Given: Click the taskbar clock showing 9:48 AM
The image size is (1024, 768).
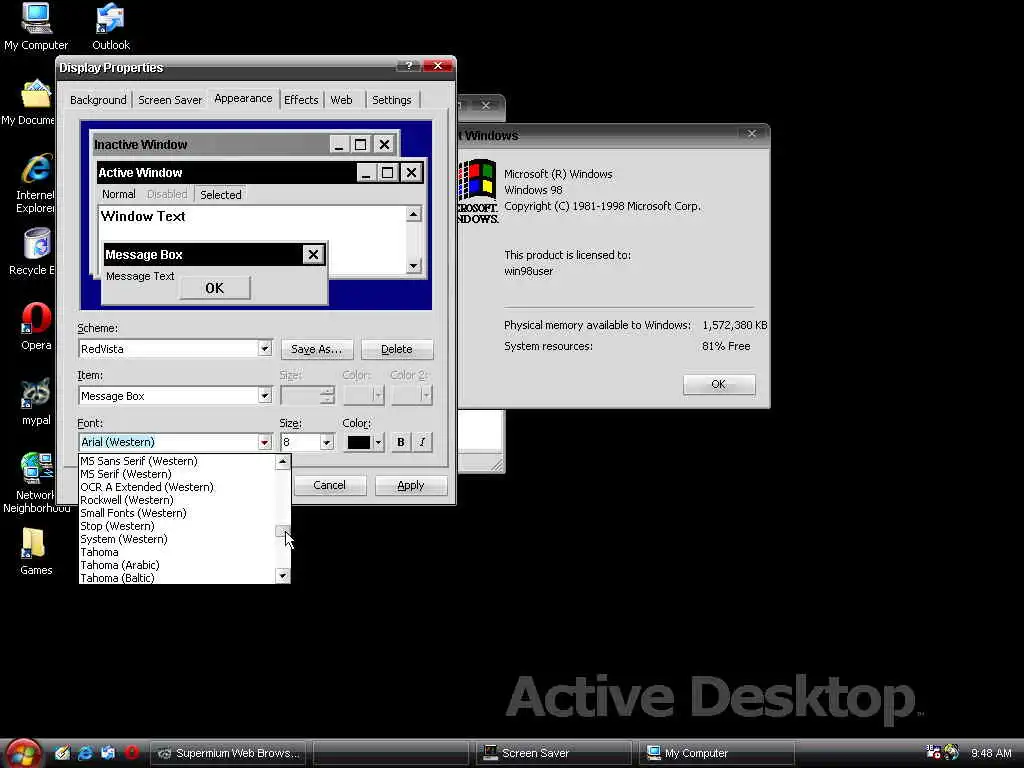Looking at the screenshot, I should click(991, 753).
